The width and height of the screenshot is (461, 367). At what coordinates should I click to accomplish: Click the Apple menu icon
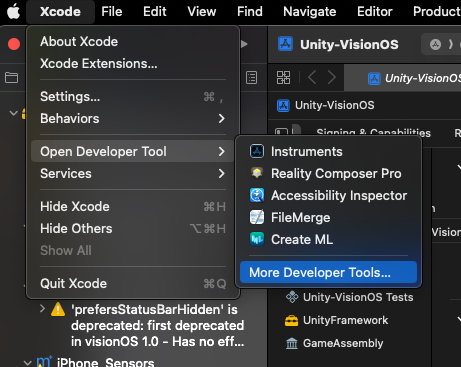click(x=13, y=12)
